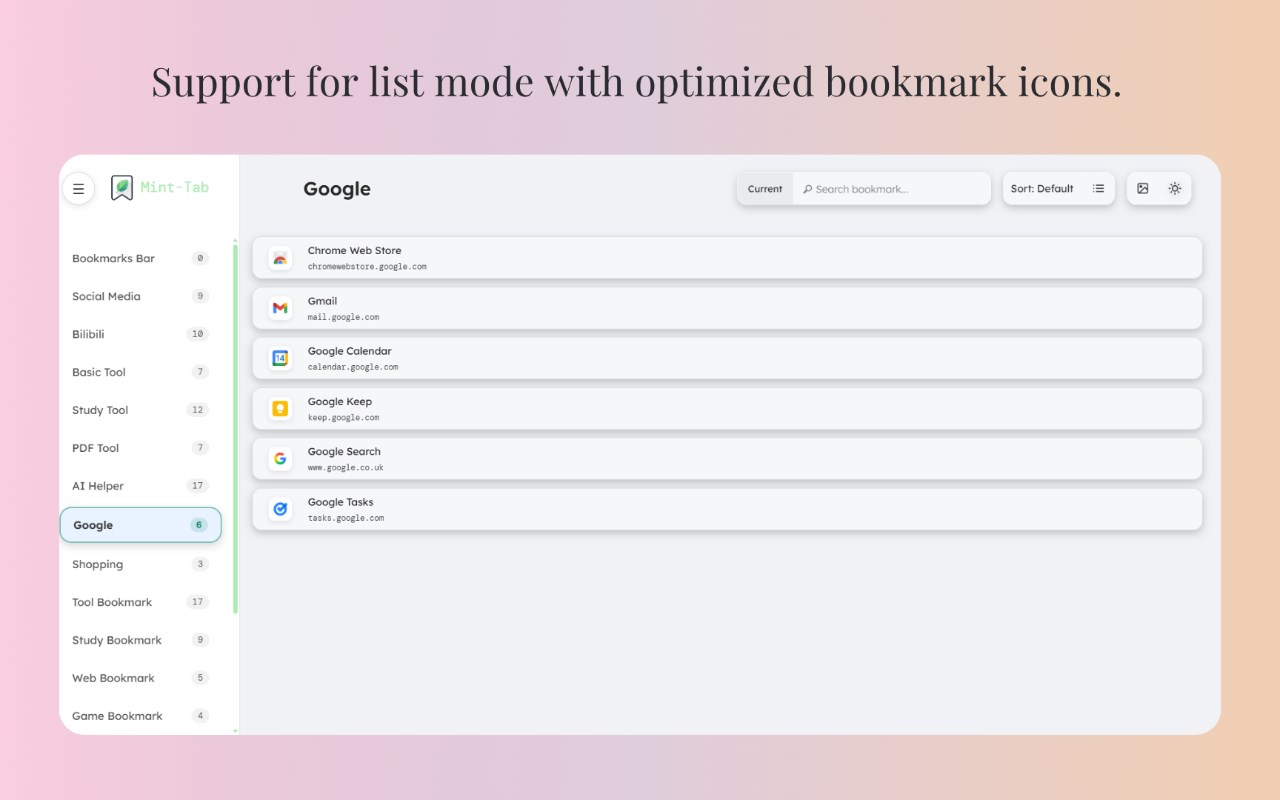Click the Mint-Tab leaf logo

(x=122, y=188)
